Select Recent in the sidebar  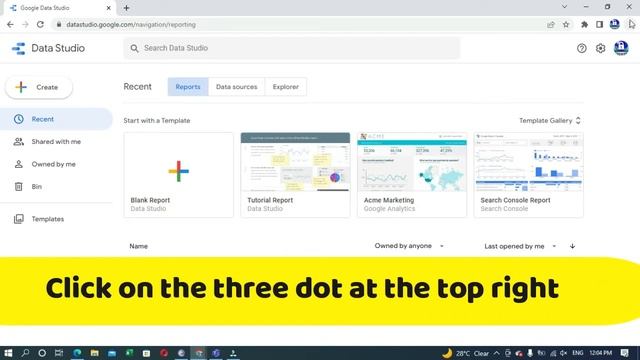(56, 119)
